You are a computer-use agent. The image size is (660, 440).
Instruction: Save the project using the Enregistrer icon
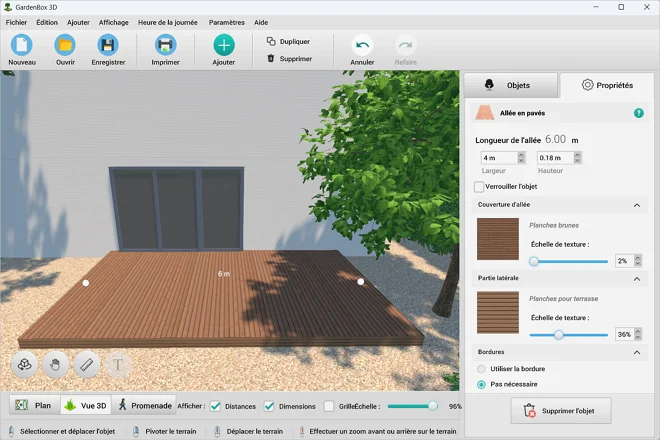(108, 45)
